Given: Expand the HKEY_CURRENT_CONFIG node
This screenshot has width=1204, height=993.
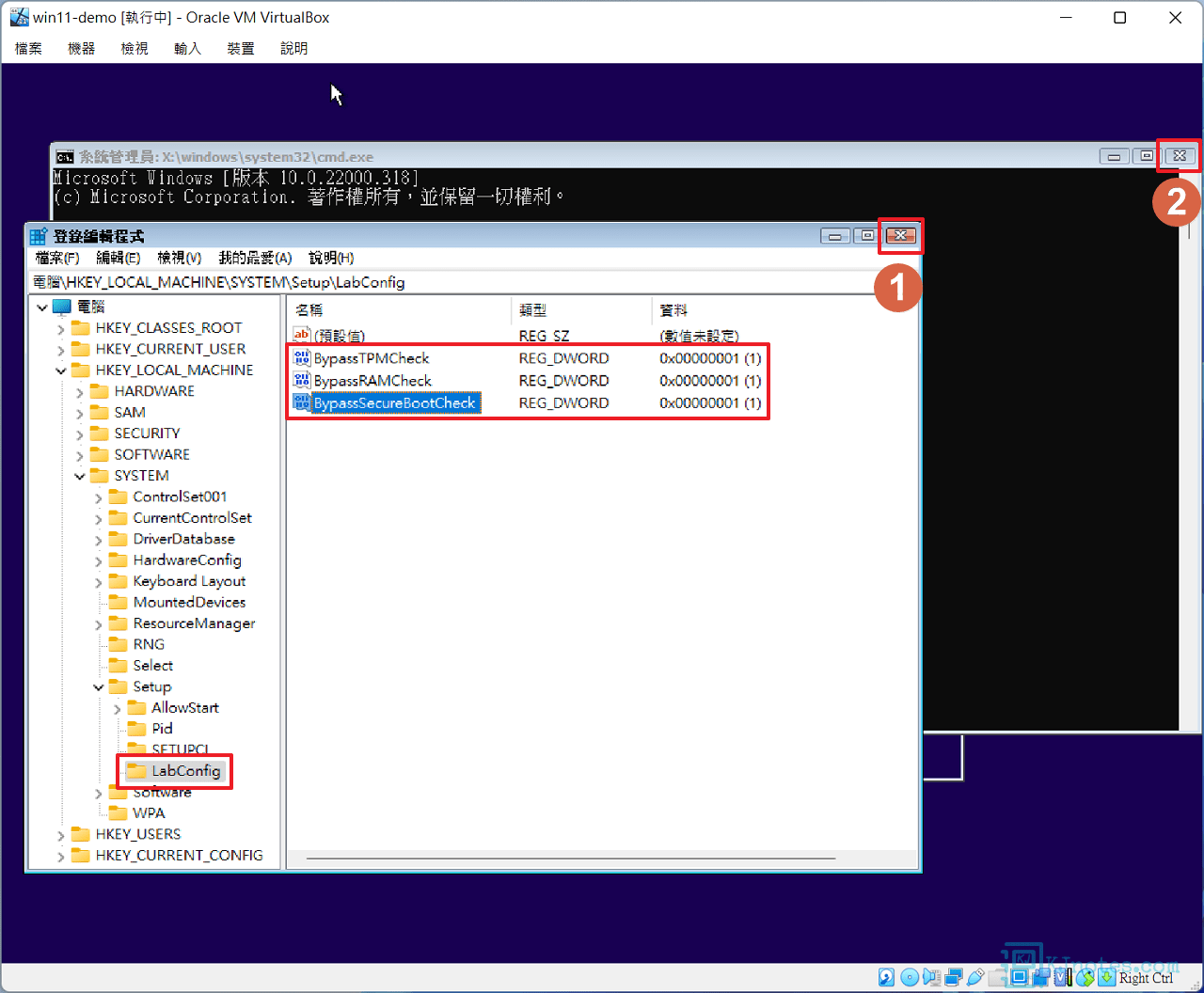Looking at the screenshot, I should point(61,856).
